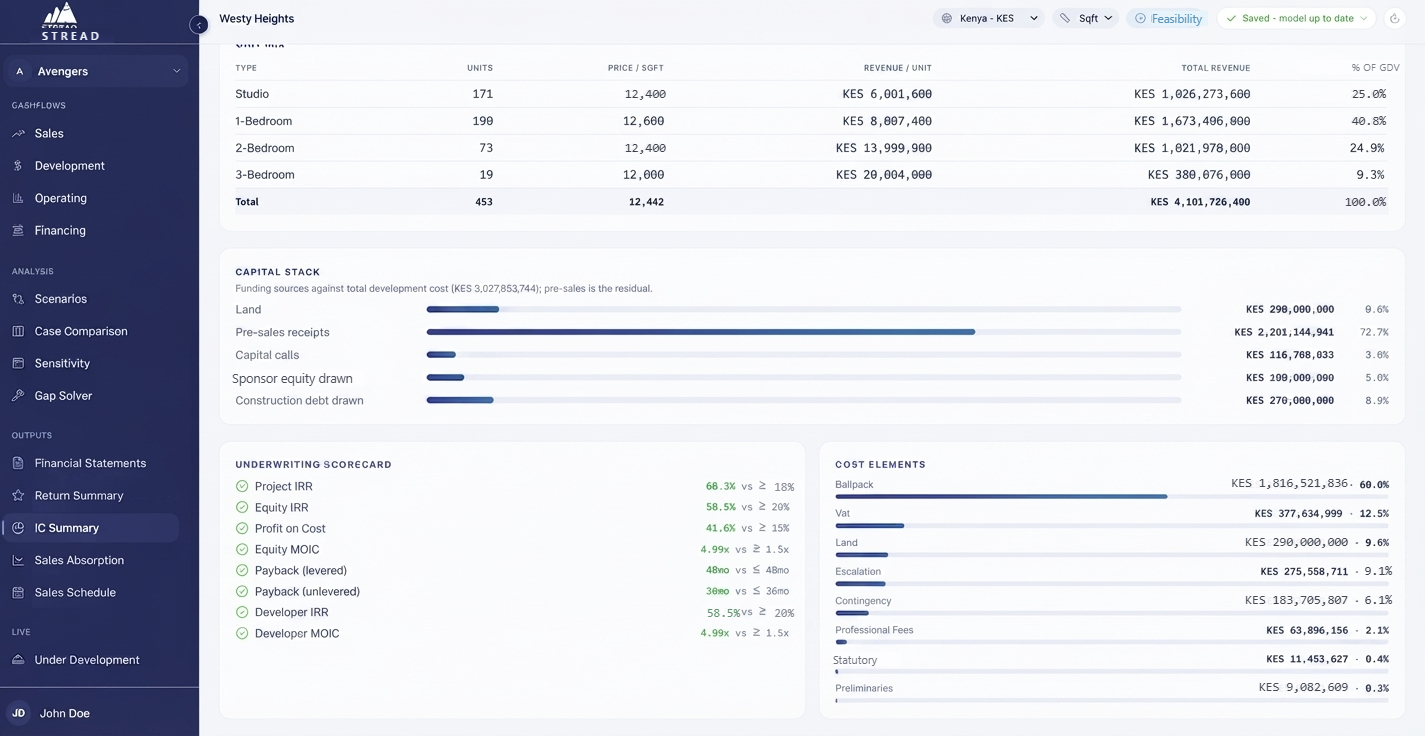The height and width of the screenshot is (736, 1425).
Task: Click the circular icon beside the Saved status
Action: [x=1395, y=18]
